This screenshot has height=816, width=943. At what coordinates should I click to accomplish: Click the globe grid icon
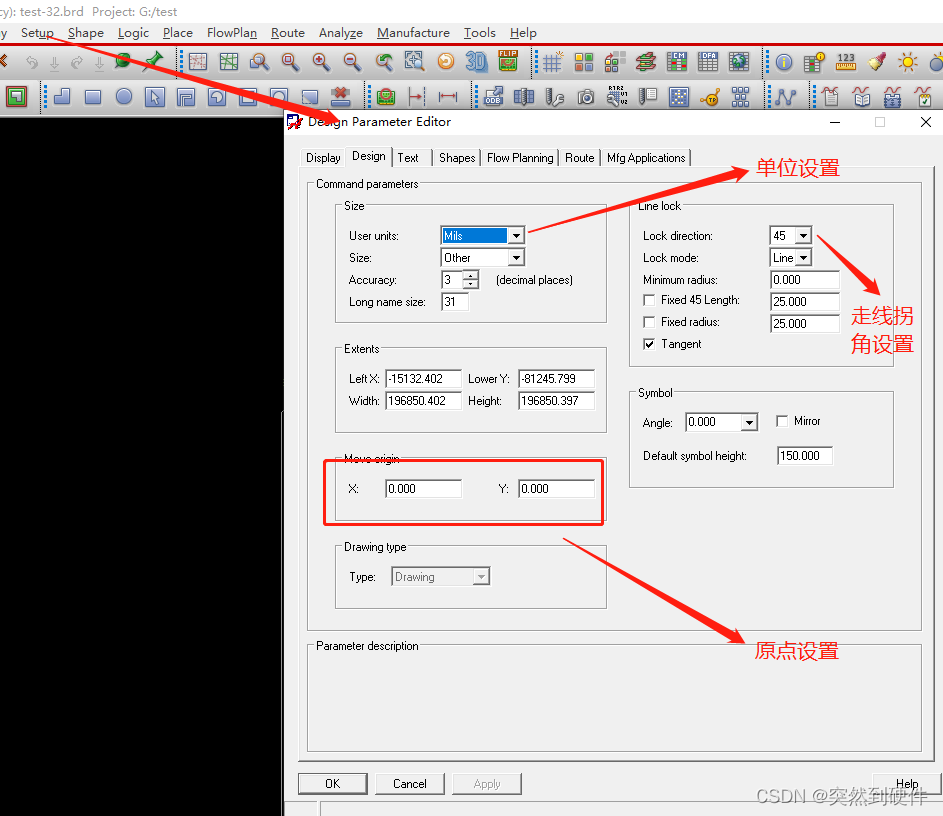pyautogui.click(x=739, y=62)
